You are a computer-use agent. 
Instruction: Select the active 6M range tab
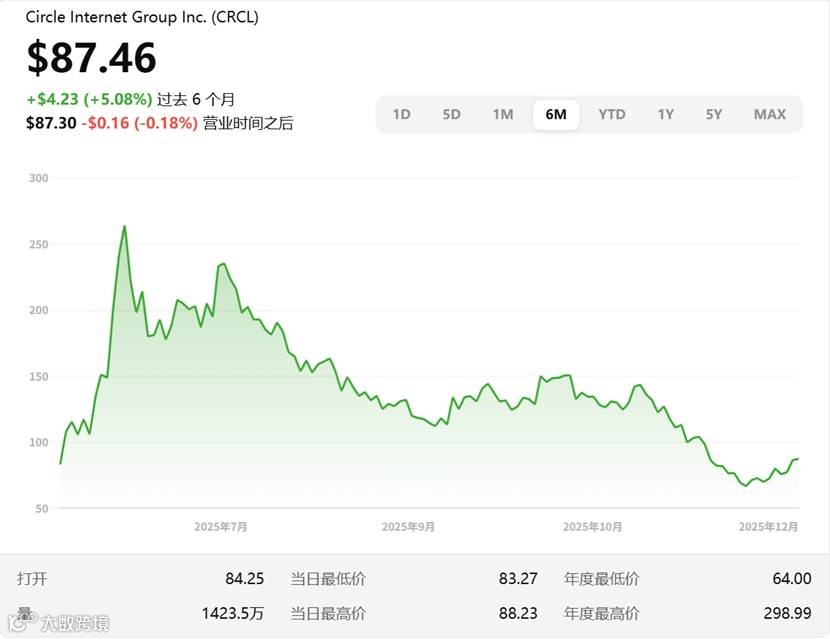556,114
